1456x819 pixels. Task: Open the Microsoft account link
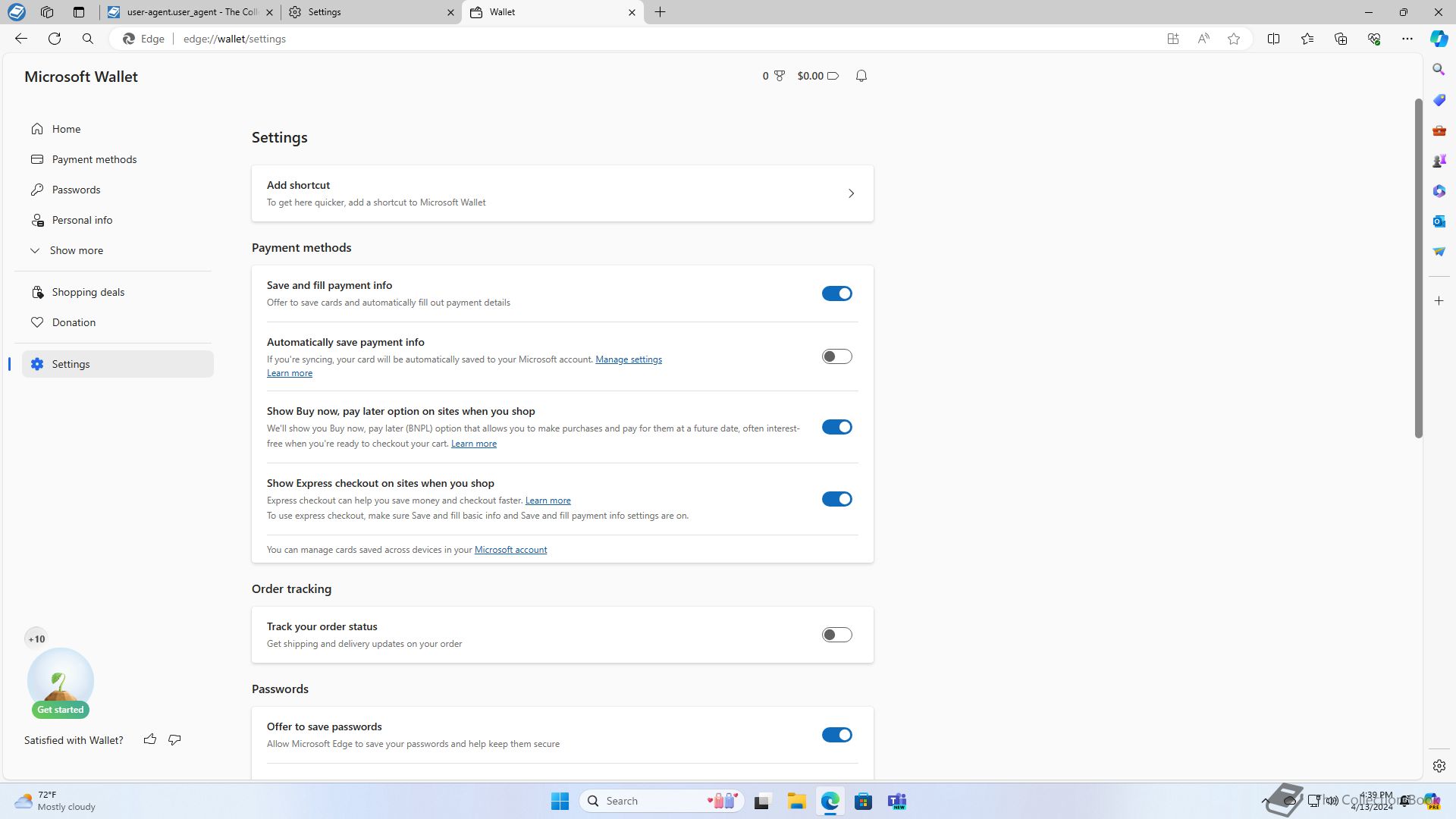pos(510,550)
